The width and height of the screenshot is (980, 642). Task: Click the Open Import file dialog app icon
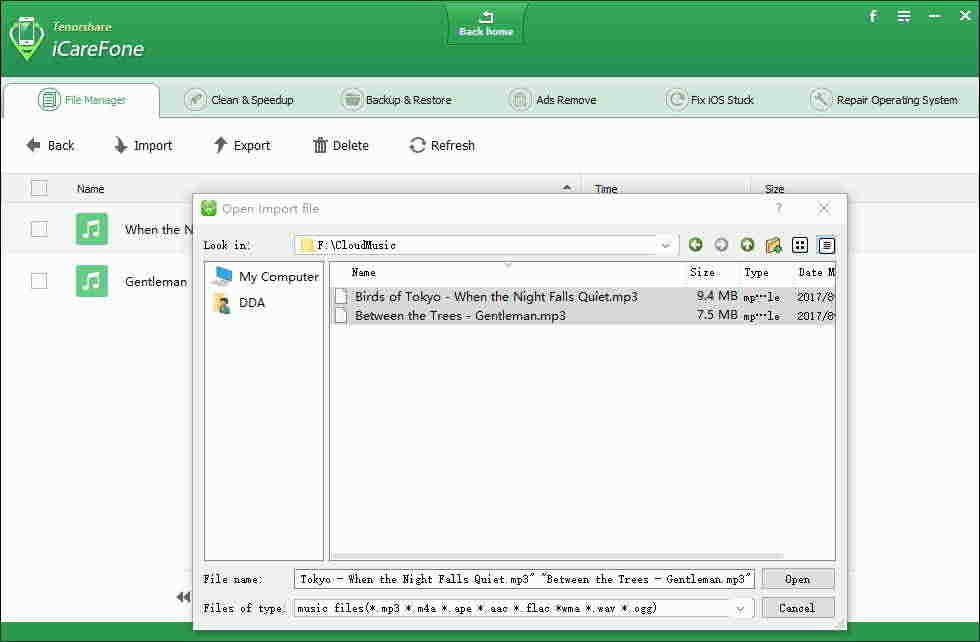(x=209, y=208)
